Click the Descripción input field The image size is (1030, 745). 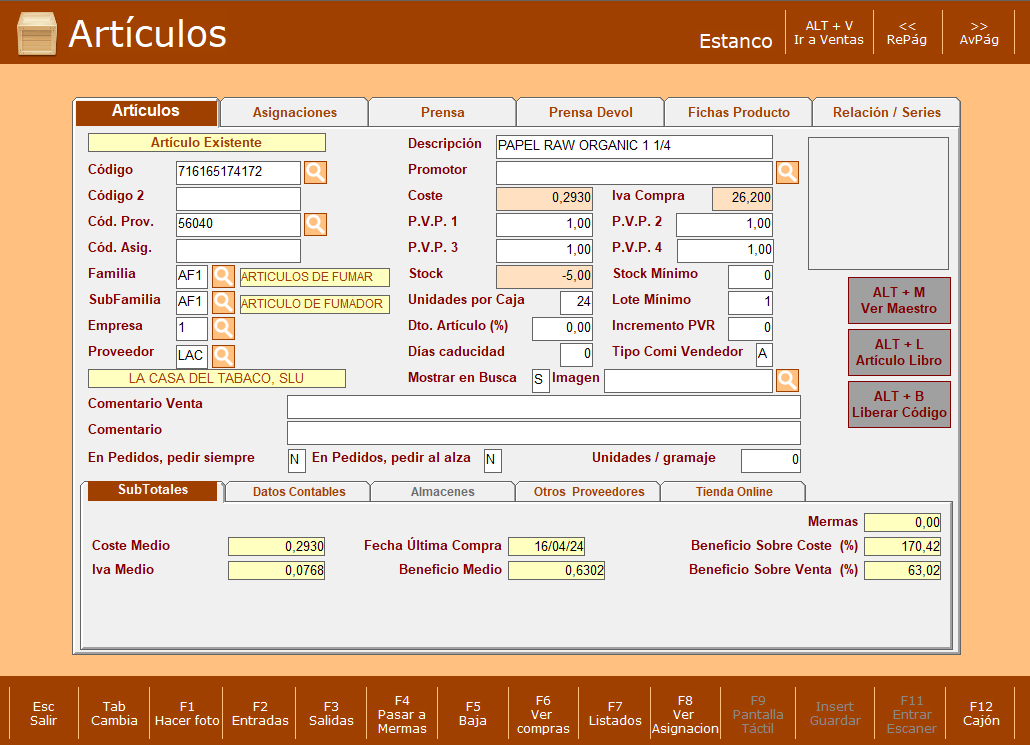coord(634,146)
